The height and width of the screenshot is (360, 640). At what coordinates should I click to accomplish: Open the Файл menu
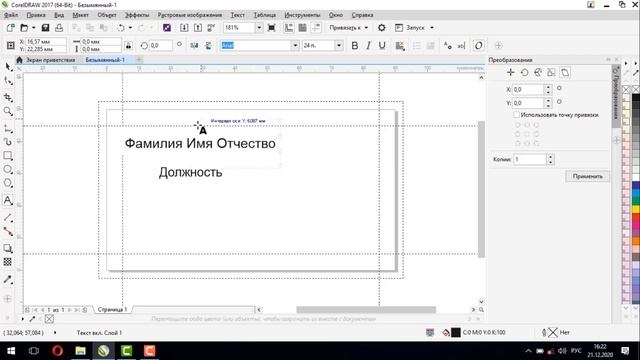click(11, 15)
